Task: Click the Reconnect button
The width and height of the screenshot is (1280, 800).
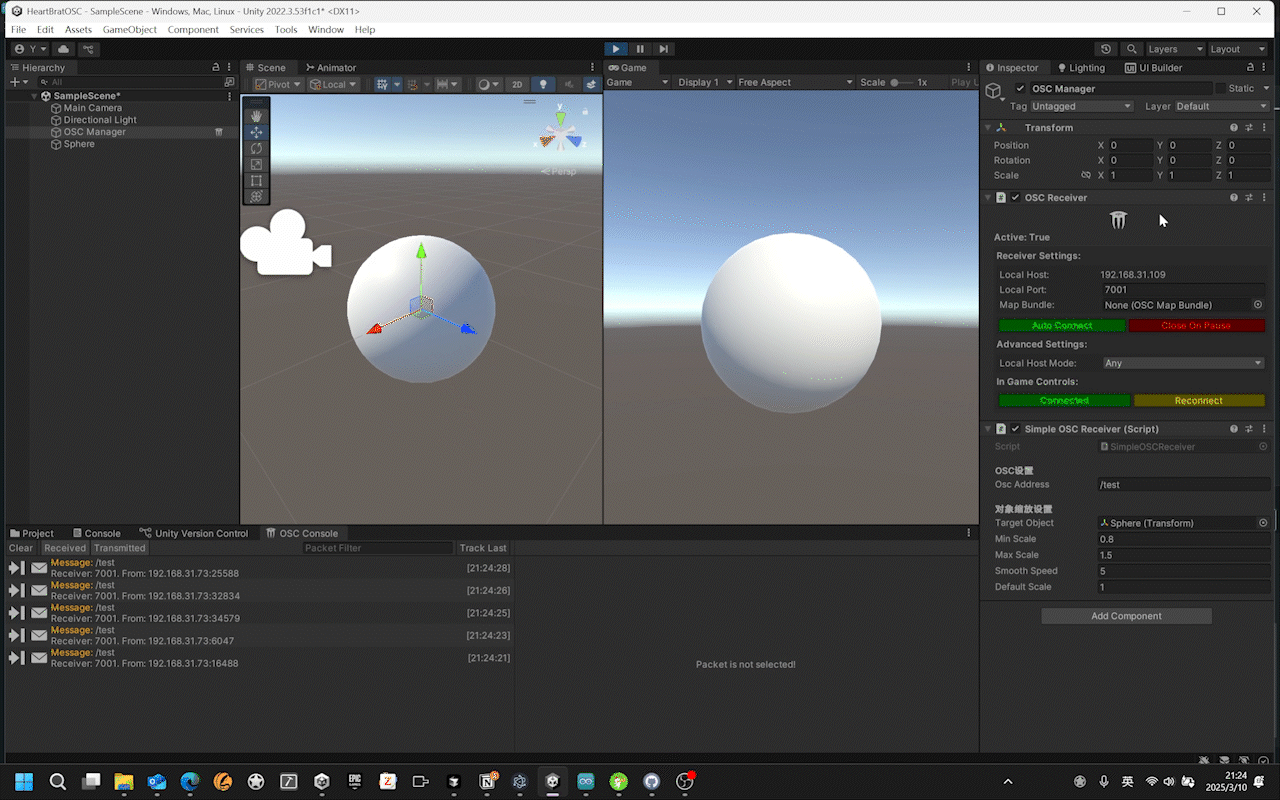Action: click(x=1198, y=401)
